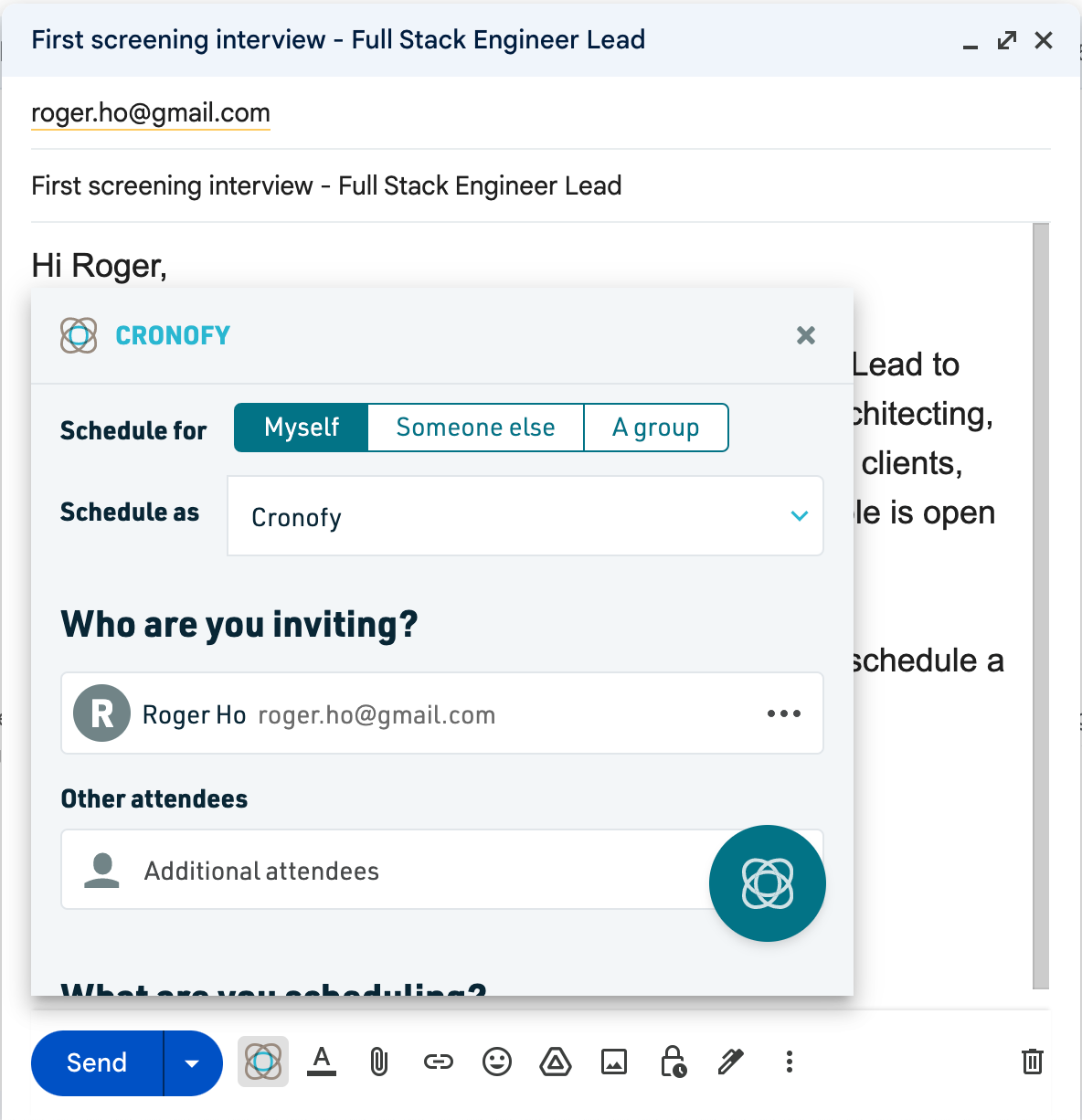Close the email compose window
The height and width of the screenshot is (1120, 1082).
pos(1044,40)
